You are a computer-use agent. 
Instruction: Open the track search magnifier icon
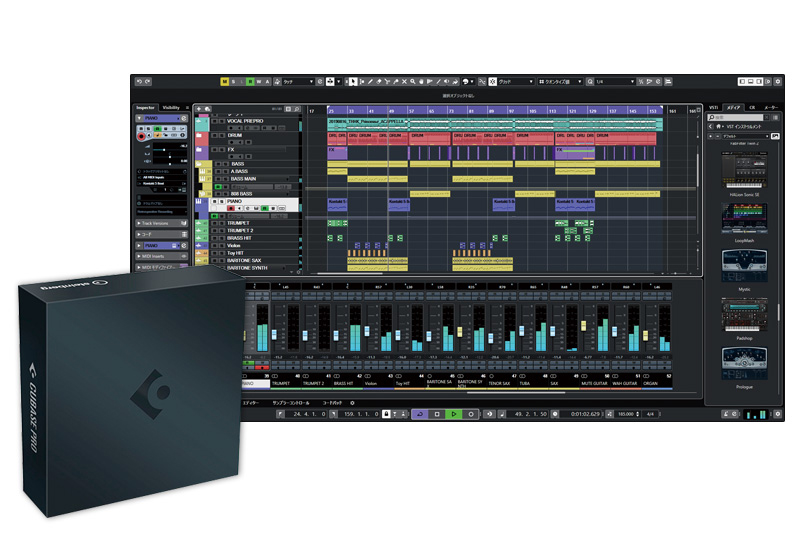tap(297, 109)
